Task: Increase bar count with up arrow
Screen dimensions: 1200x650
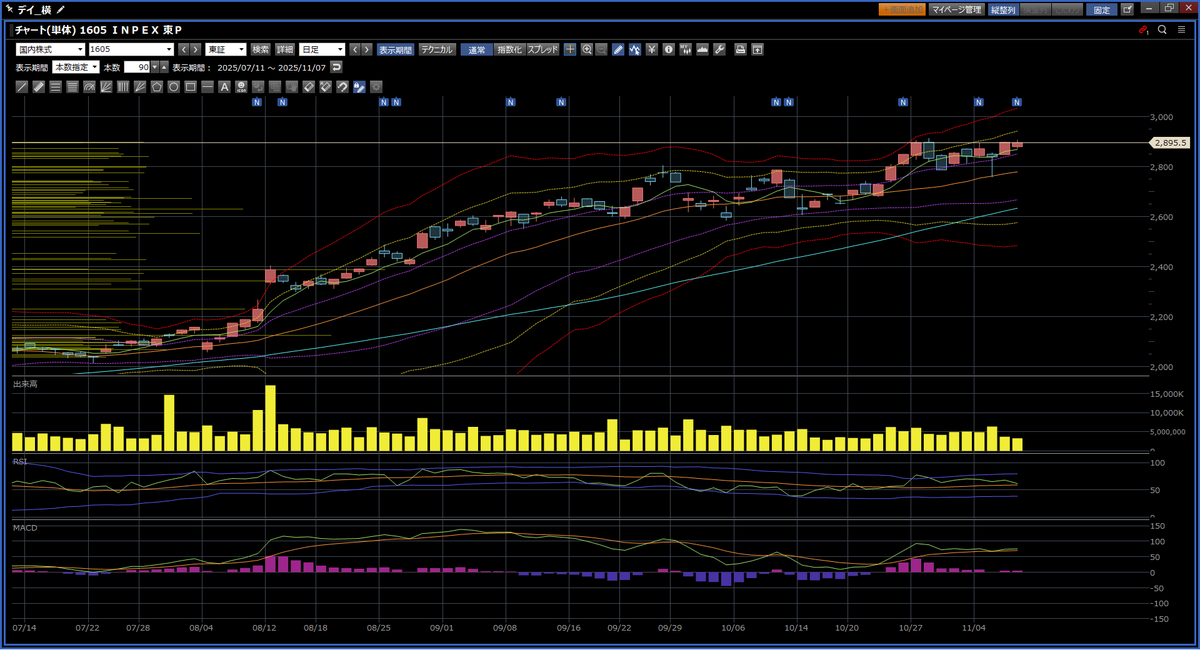Action: (164, 67)
